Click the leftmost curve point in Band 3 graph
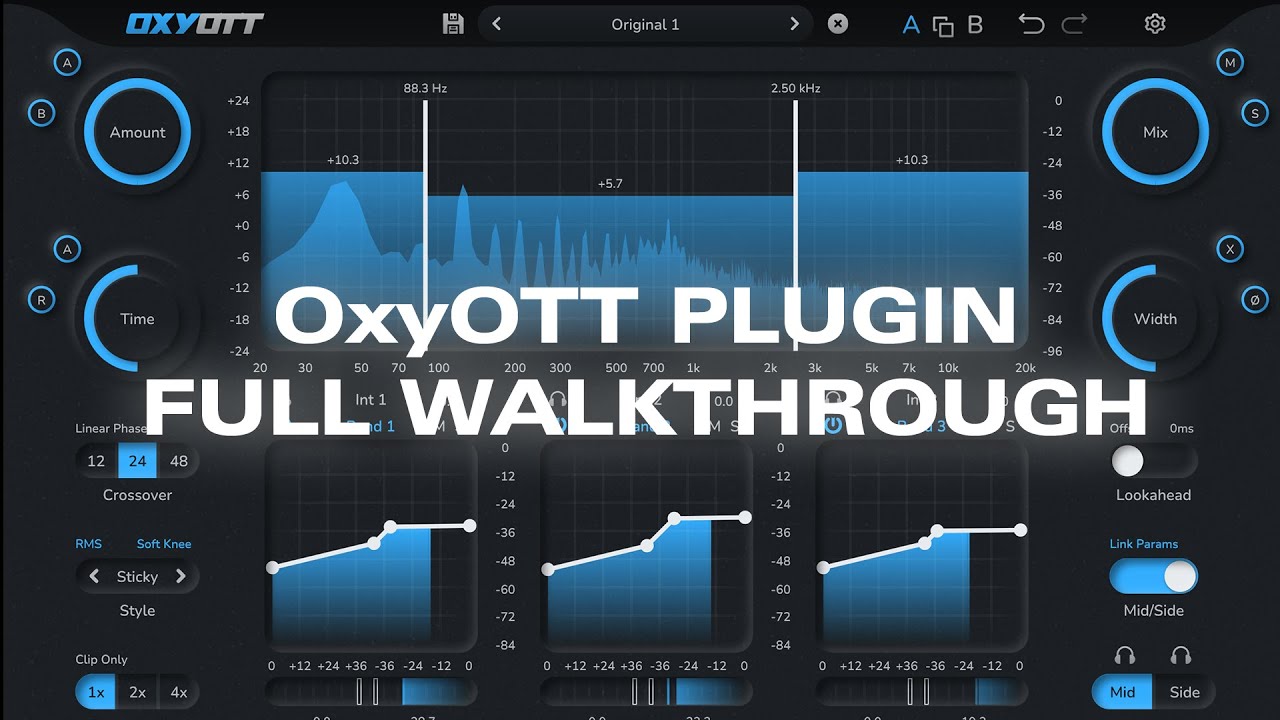1280x720 pixels. click(824, 568)
